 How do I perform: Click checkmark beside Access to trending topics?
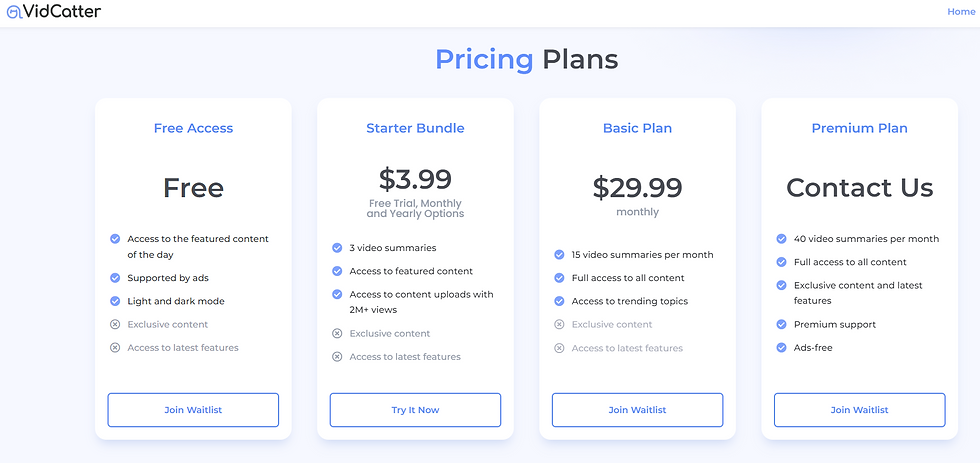pyautogui.click(x=559, y=301)
